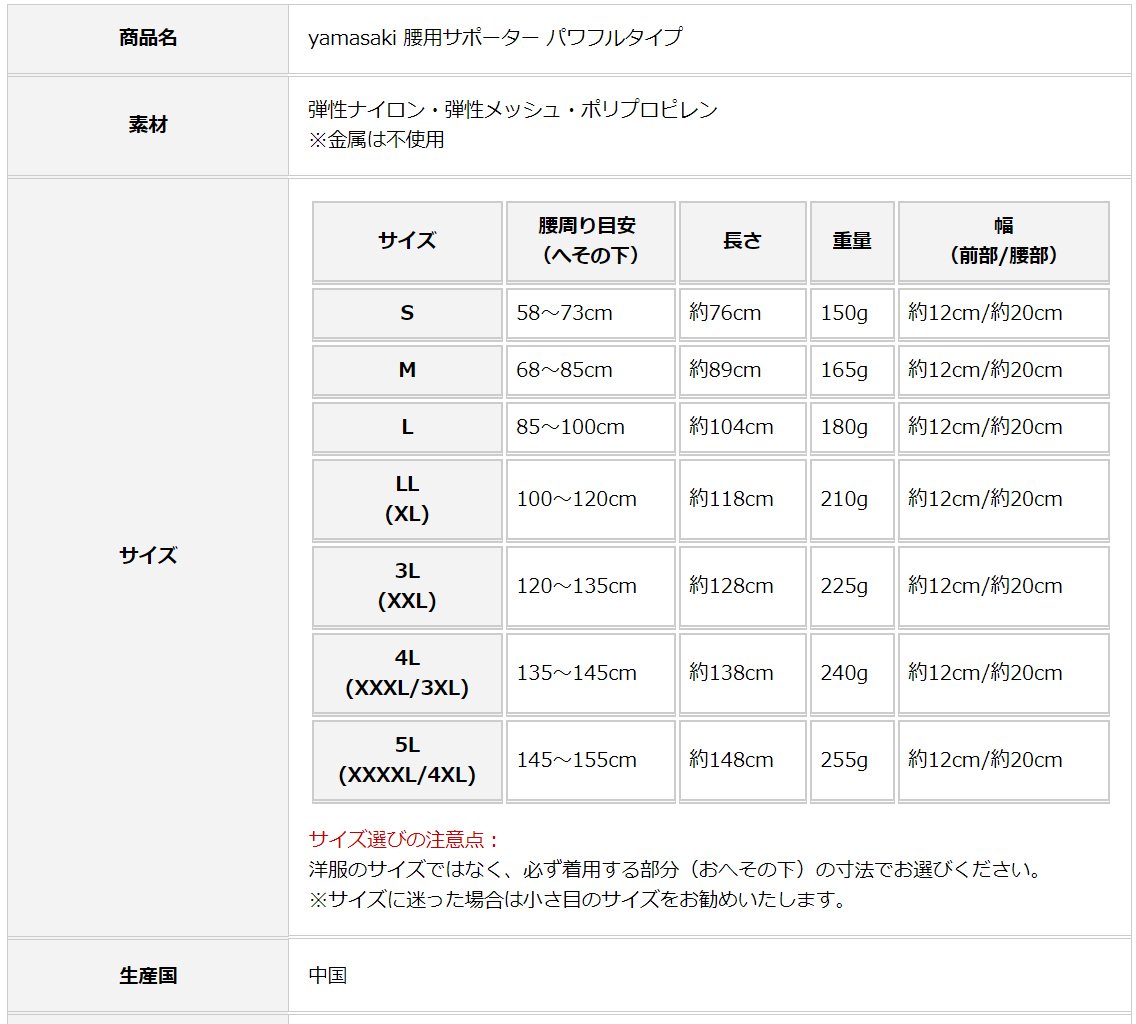
Task: Select the yamasaki 腰用サポーター product name text
Action: click(495, 38)
